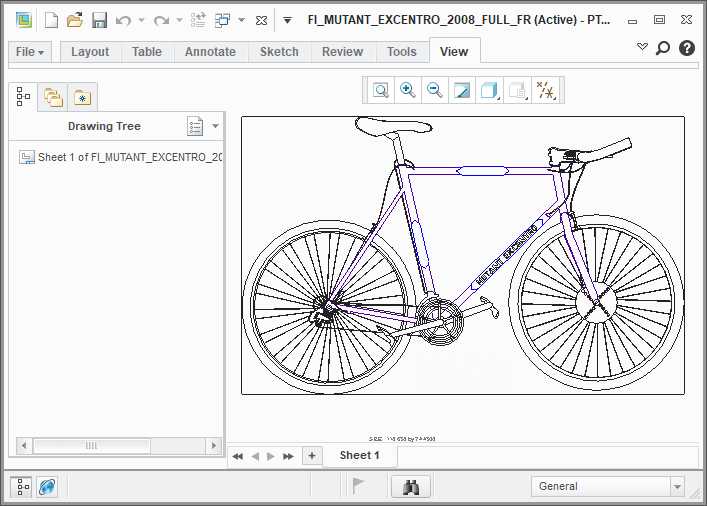This screenshot has width=707, height=506.
Task: Switch to the Table tab
Action: (147, 52)
